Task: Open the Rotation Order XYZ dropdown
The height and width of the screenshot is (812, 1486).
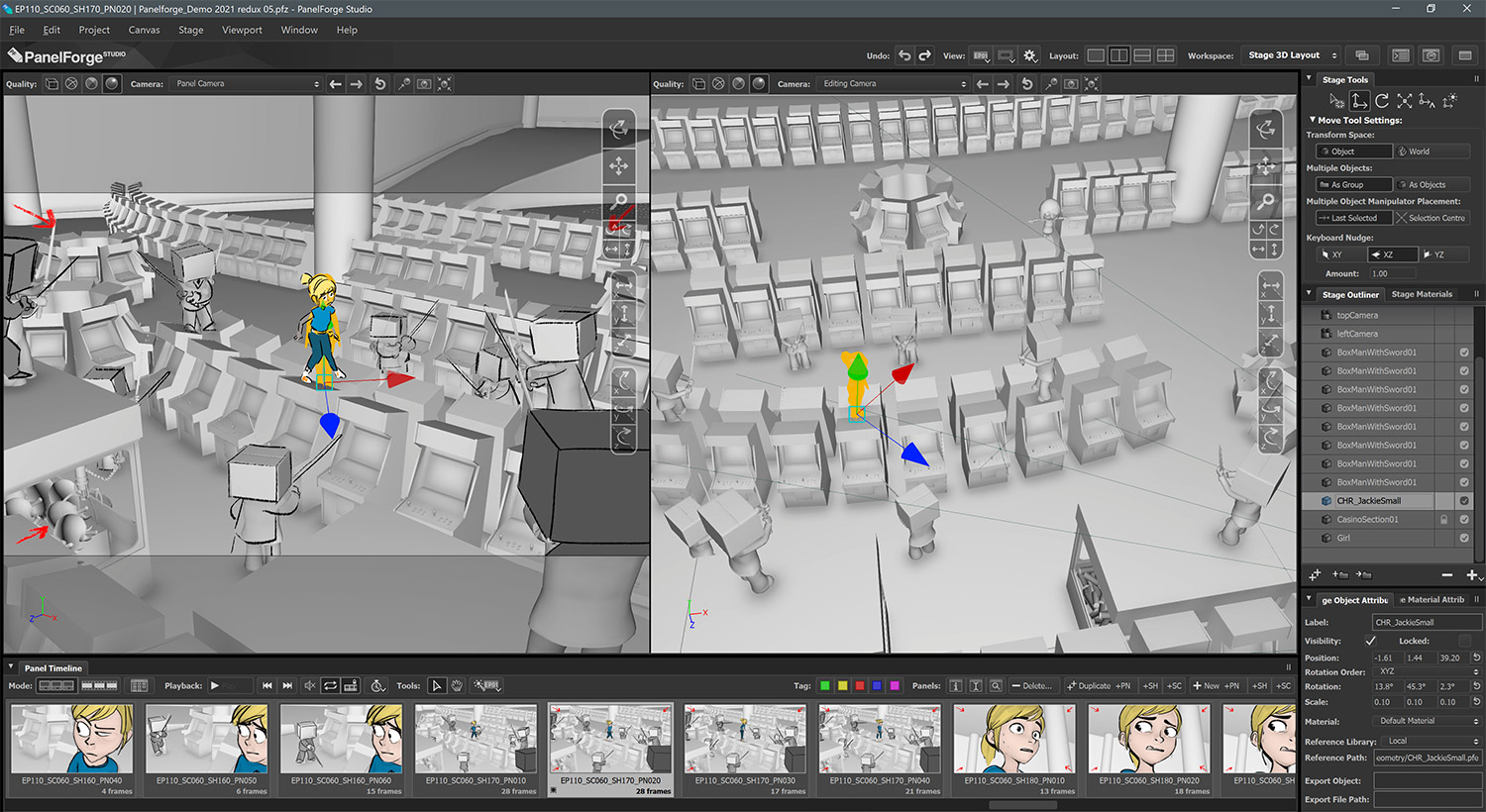Action: pos(1428,671)
